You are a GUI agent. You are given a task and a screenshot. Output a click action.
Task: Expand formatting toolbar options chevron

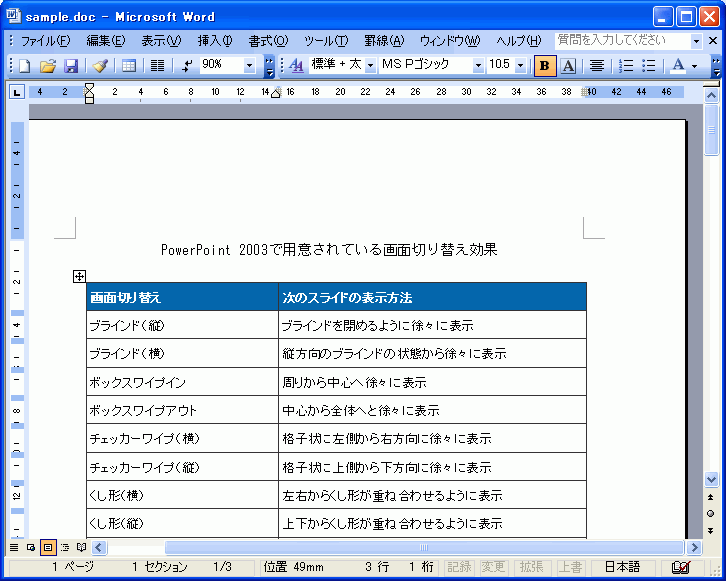click(x=716, y=66)
